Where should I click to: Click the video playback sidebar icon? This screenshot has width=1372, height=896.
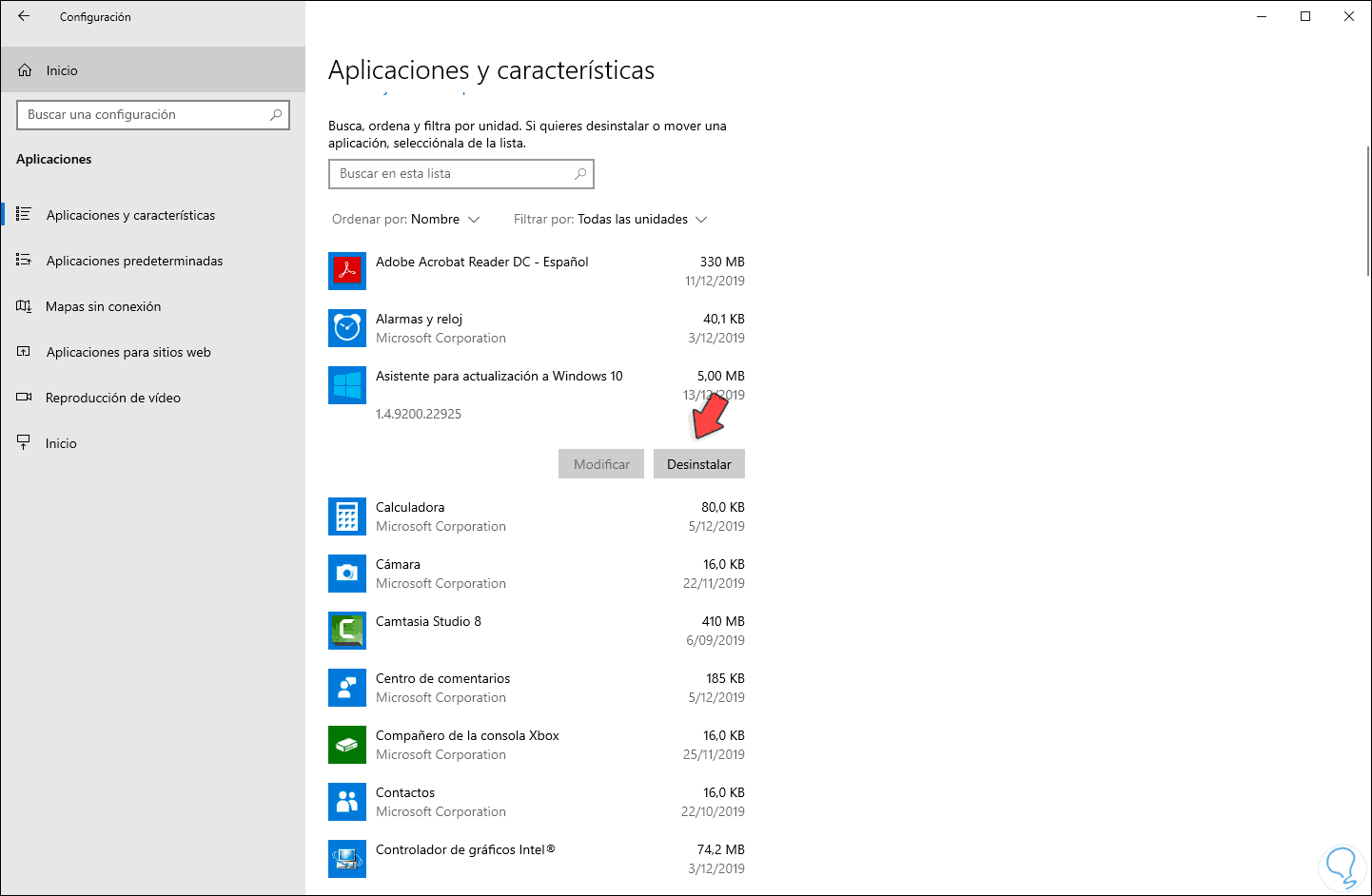pos(24,398)
